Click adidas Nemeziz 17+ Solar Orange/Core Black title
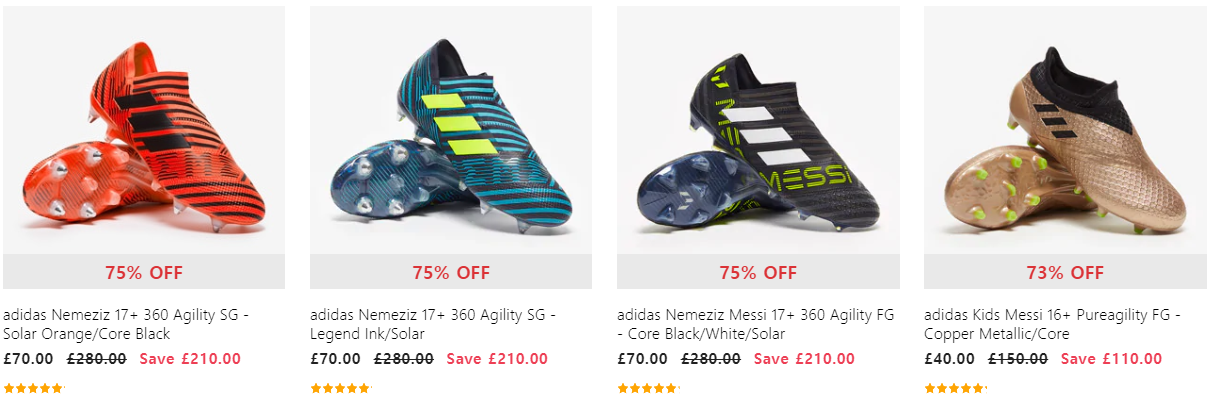The width and height of the screenshot is (1213, 409). pos(126,324)
